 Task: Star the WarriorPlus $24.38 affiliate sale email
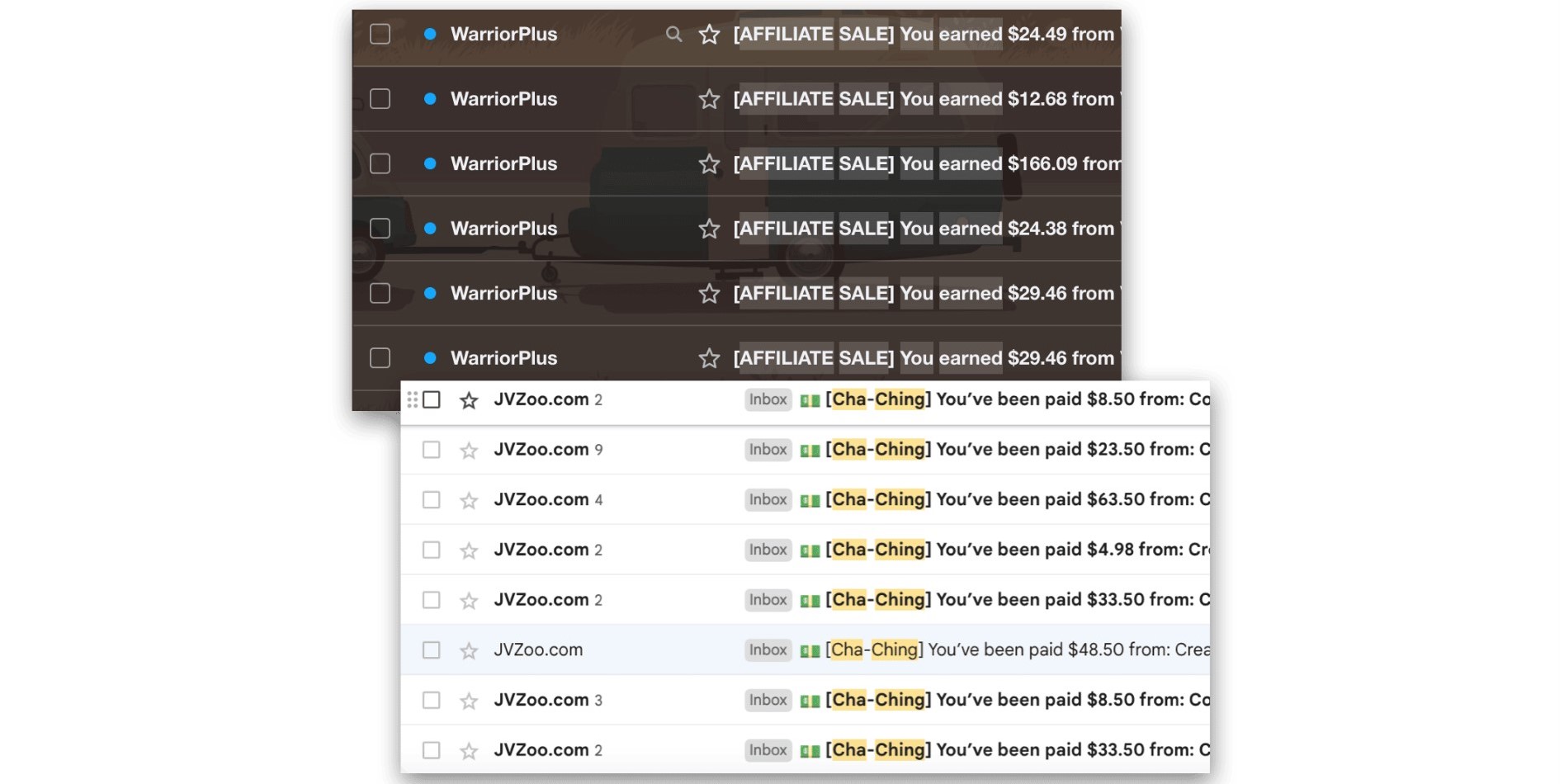[709, 229]
